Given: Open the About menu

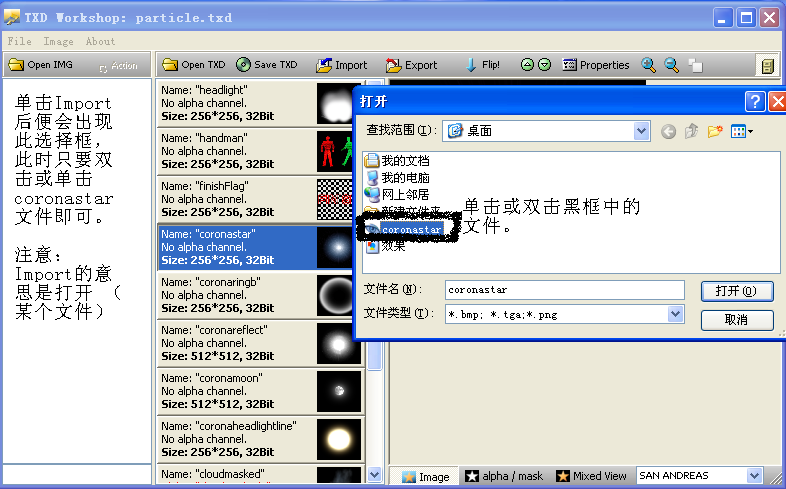Looking at the screenshot, I should [100, 41].
